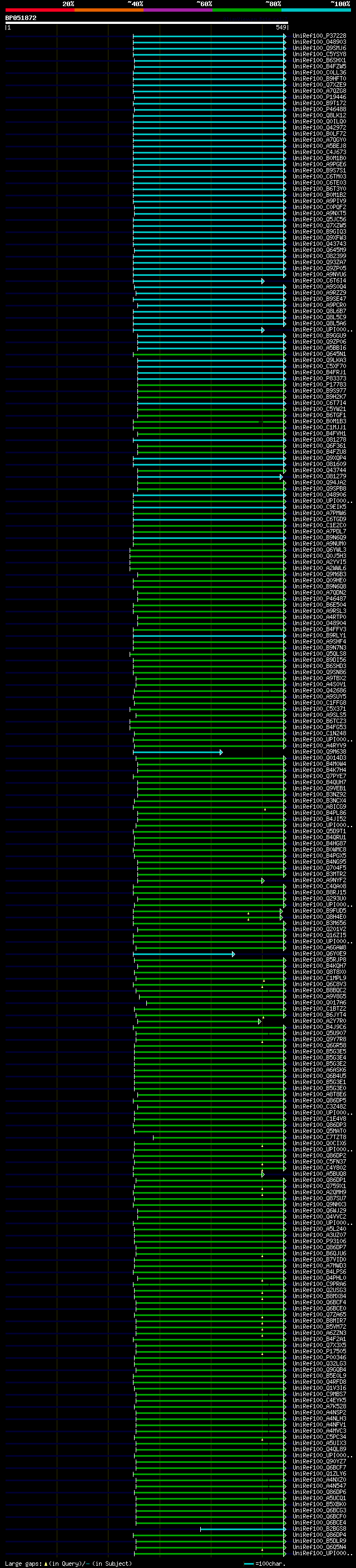The width and height of the screenshot is (356, 1568).
Task: Select hit UniRef100_B9SE47
Action: pos(319,299)
